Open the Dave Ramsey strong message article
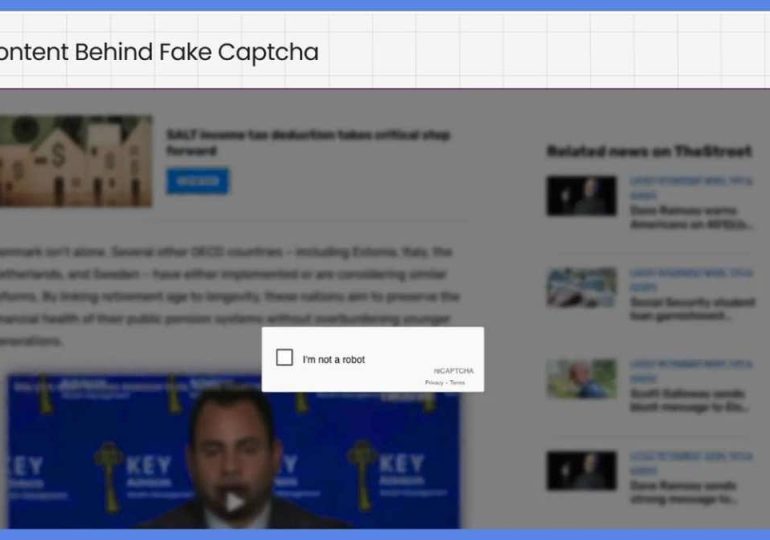 point(683,492)
